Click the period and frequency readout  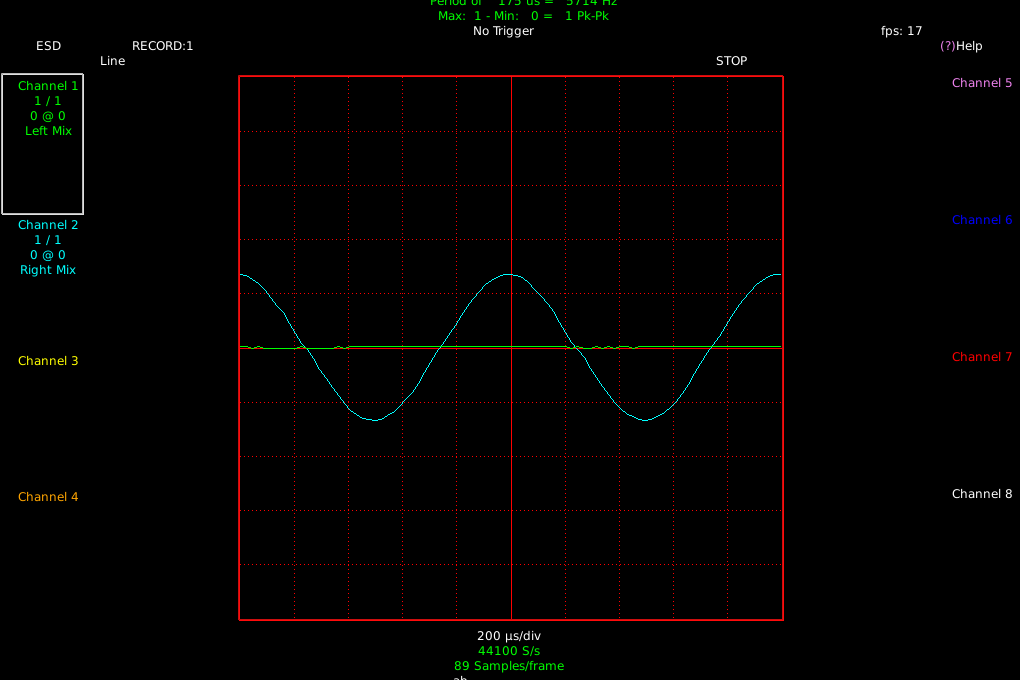523,3
